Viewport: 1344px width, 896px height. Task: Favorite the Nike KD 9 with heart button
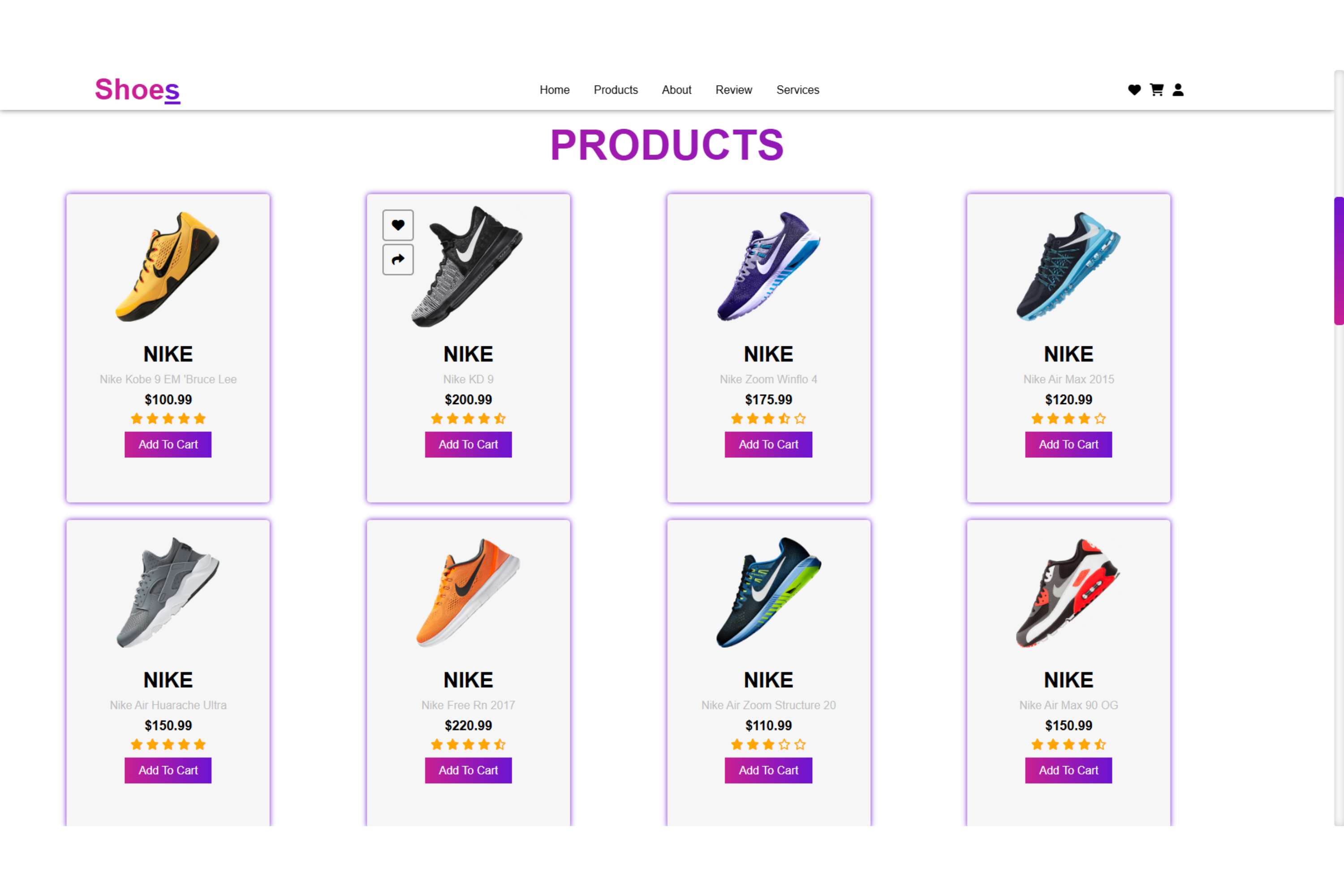pos(398,225)
